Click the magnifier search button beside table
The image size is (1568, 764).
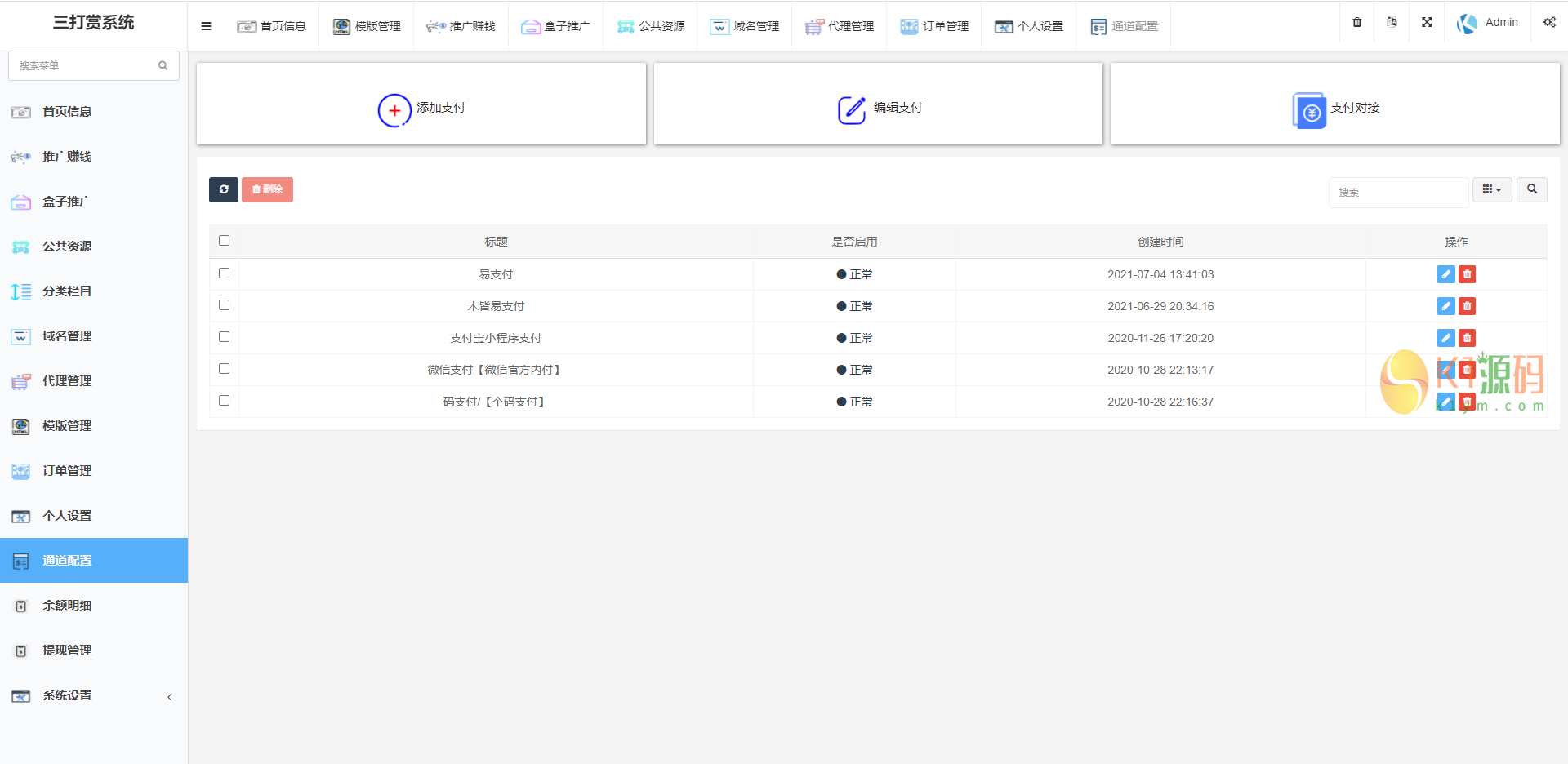coord(1532,189)
